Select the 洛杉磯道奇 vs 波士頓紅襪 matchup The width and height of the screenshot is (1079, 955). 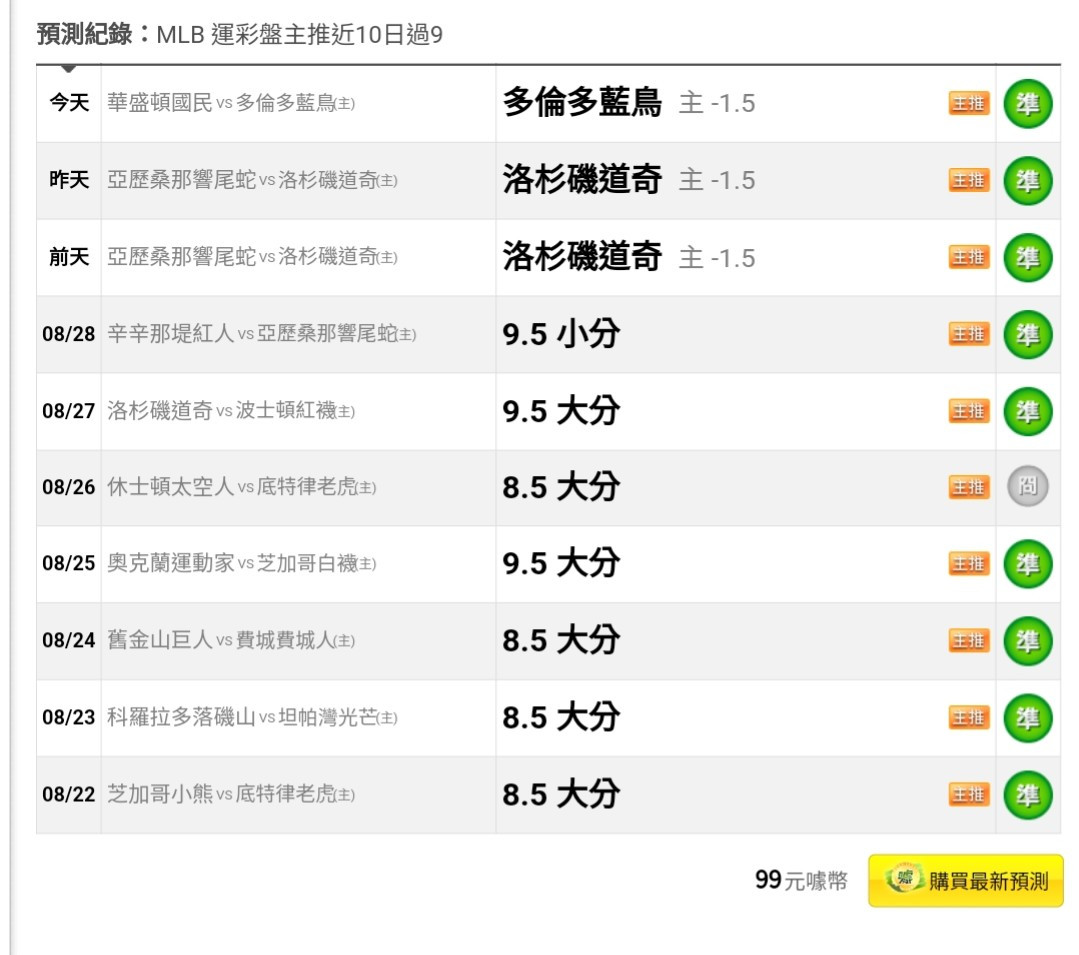point(231,411)
